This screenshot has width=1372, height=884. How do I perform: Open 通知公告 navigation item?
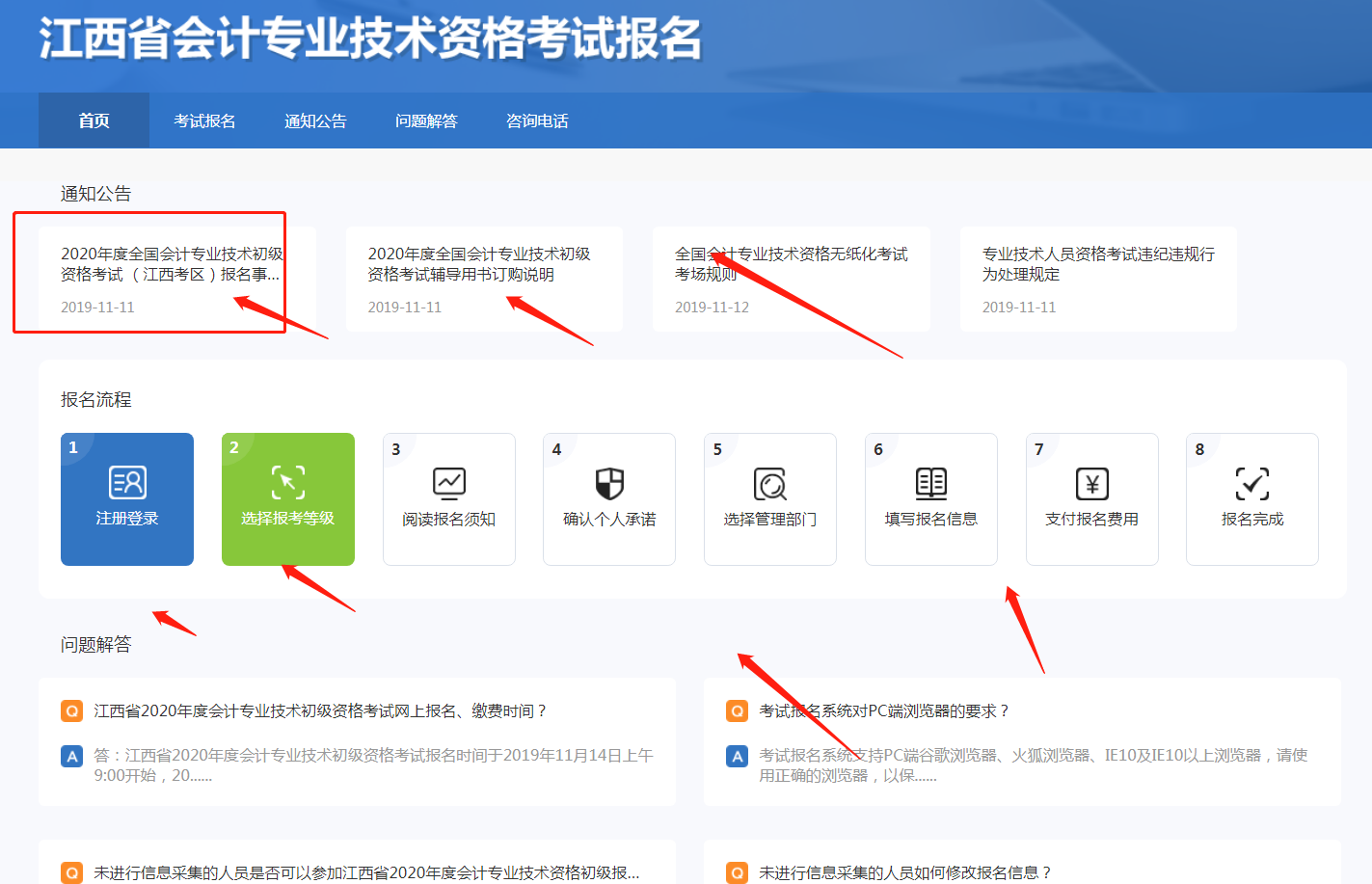click(315, 121)
